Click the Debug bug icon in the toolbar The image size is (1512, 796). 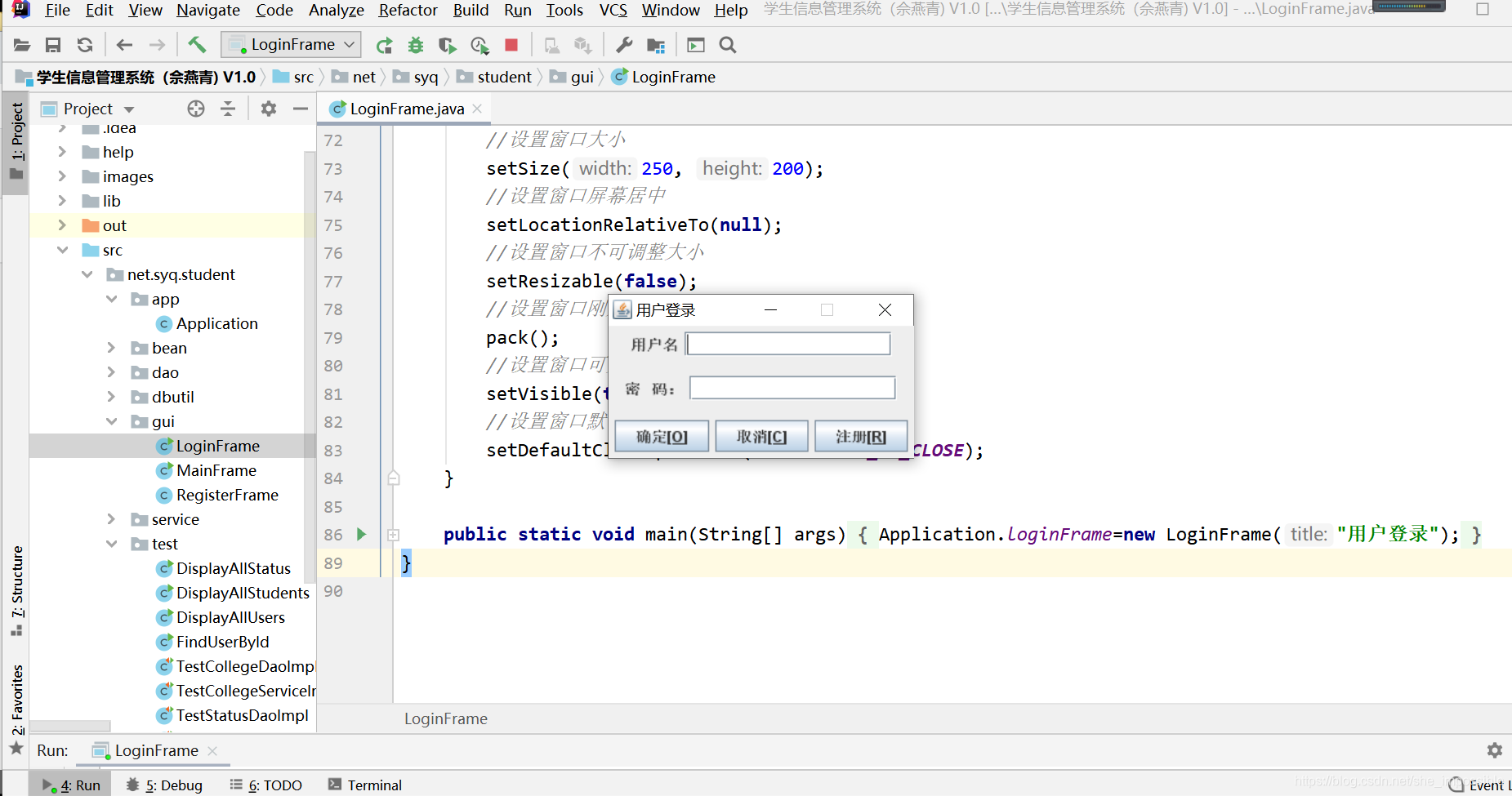[x=416, y=45]
